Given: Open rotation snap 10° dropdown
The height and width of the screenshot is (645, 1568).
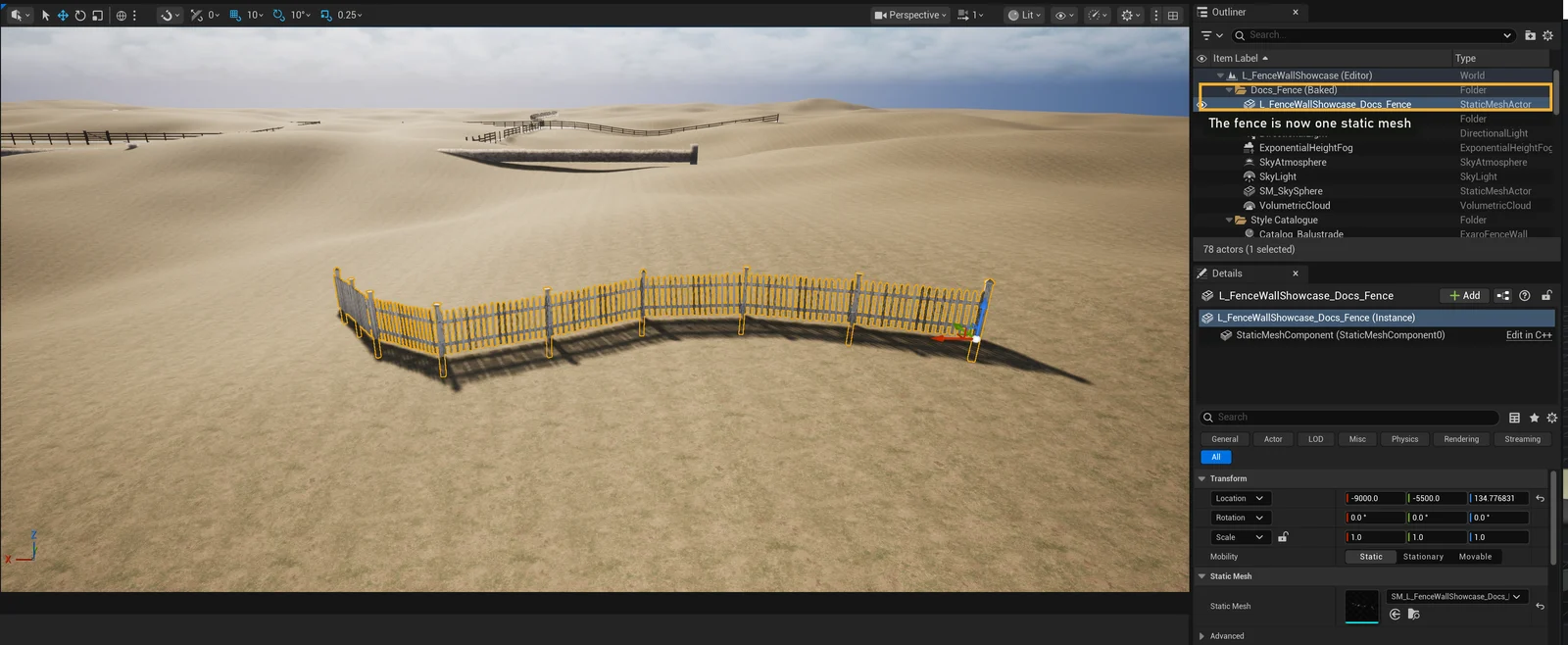Looking at the screenshot, I should coord(300,15).
